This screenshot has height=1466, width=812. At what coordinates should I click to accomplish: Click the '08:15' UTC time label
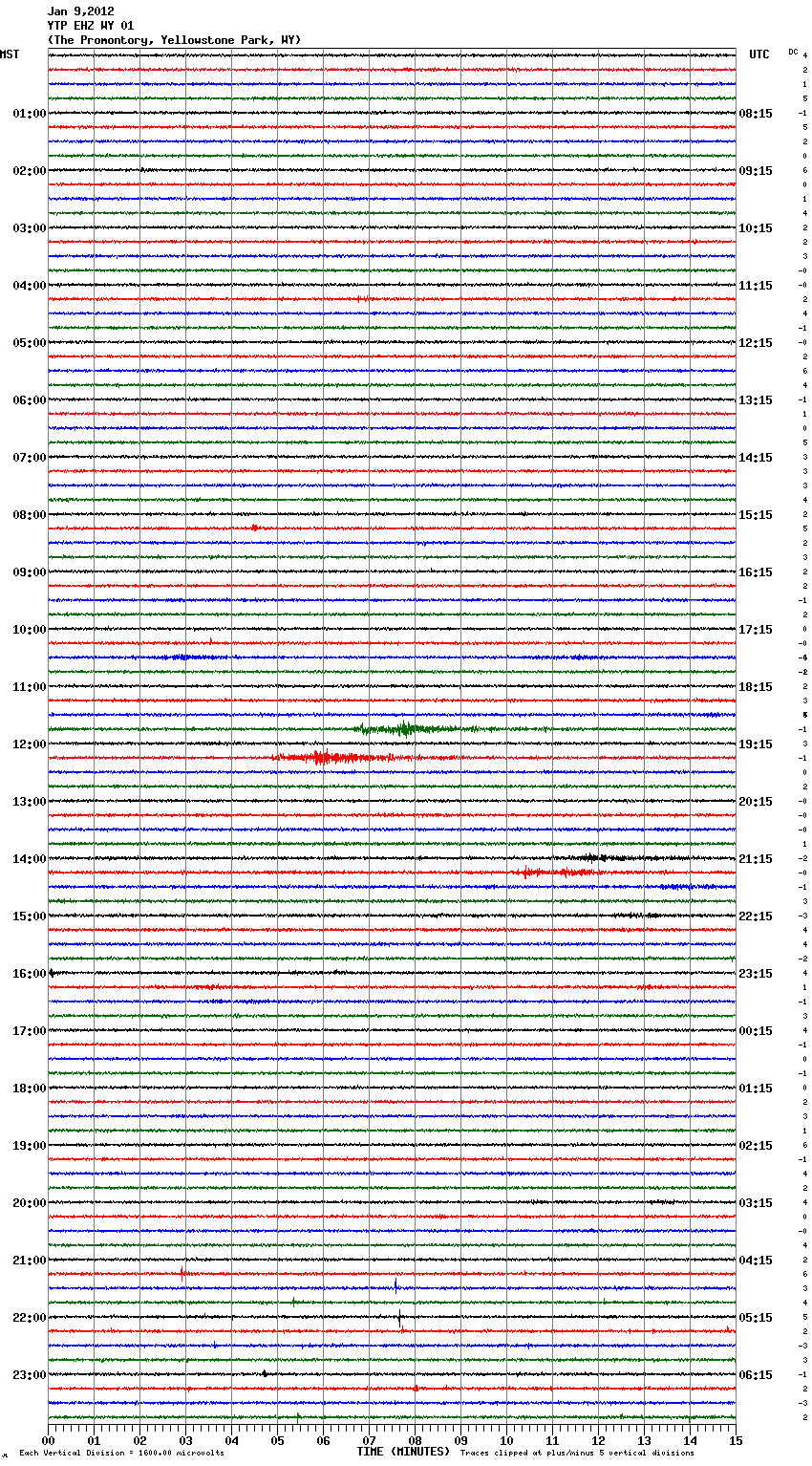tap(756, 114)
